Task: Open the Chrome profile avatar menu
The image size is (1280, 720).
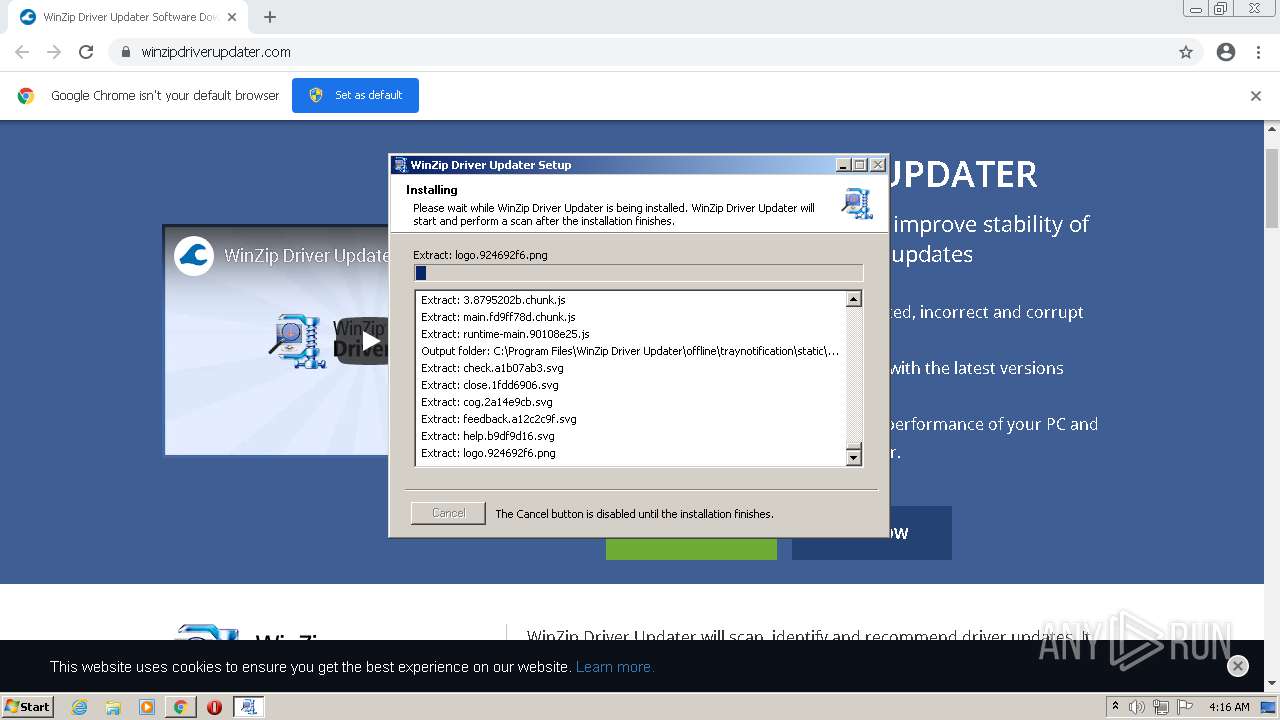Action: (x=1226, y=52)
